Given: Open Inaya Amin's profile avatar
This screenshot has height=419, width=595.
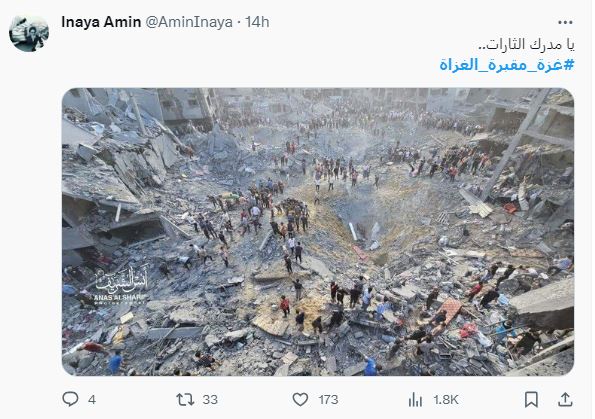Looking at the screenshot, I should 29,33.
